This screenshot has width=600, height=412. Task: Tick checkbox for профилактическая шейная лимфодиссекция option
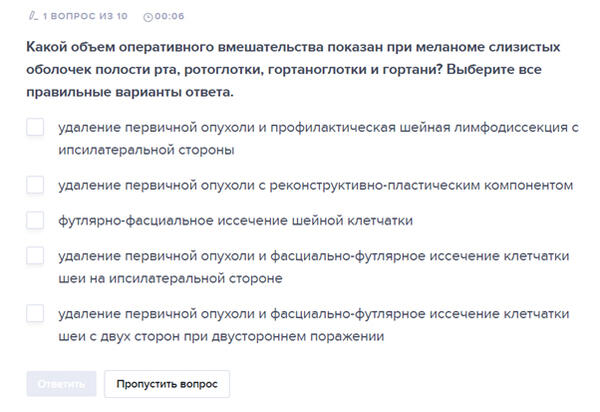pyautogui.click(x=35, y=128)
